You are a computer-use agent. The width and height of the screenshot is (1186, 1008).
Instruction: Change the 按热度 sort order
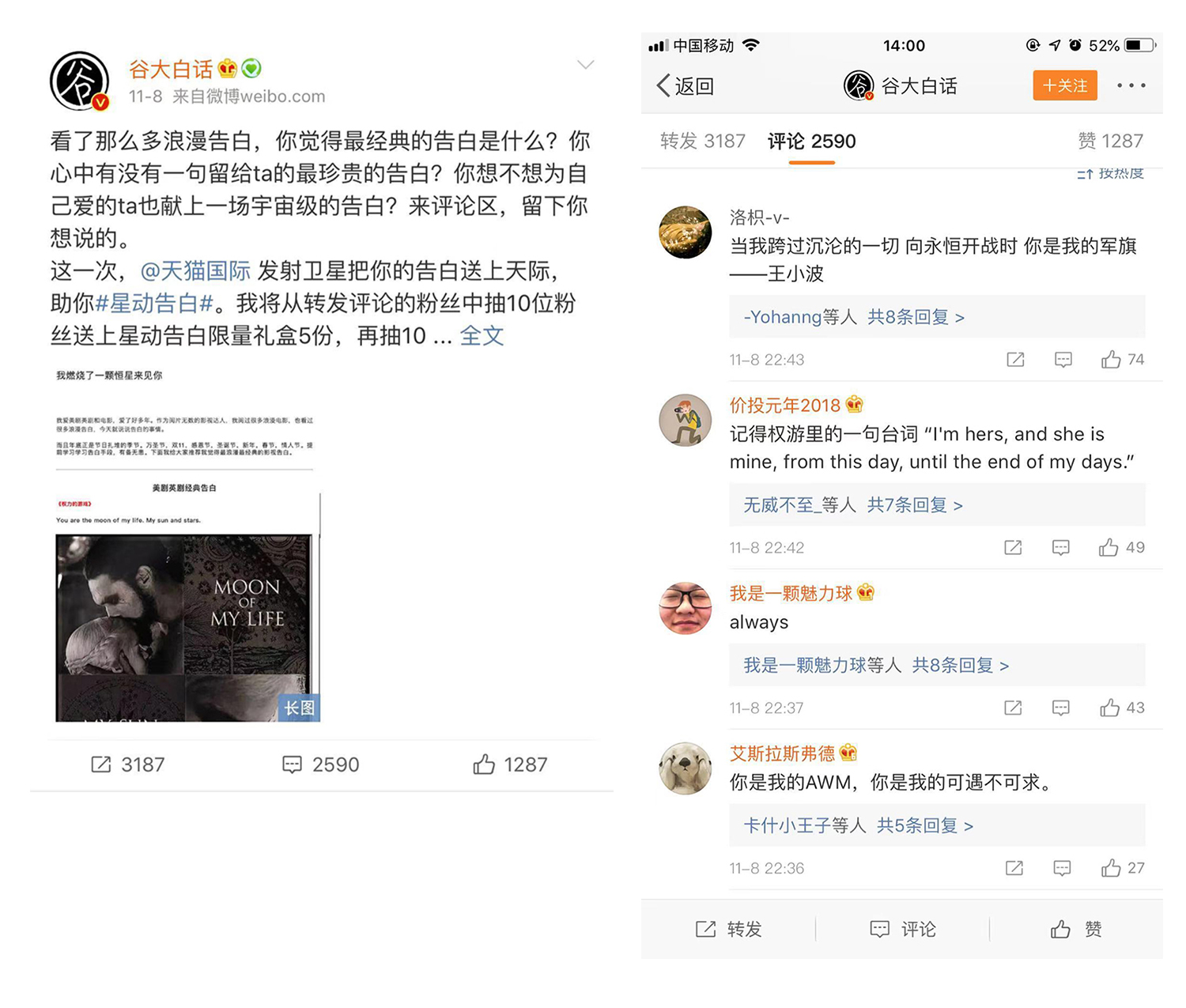point(1110,173)
